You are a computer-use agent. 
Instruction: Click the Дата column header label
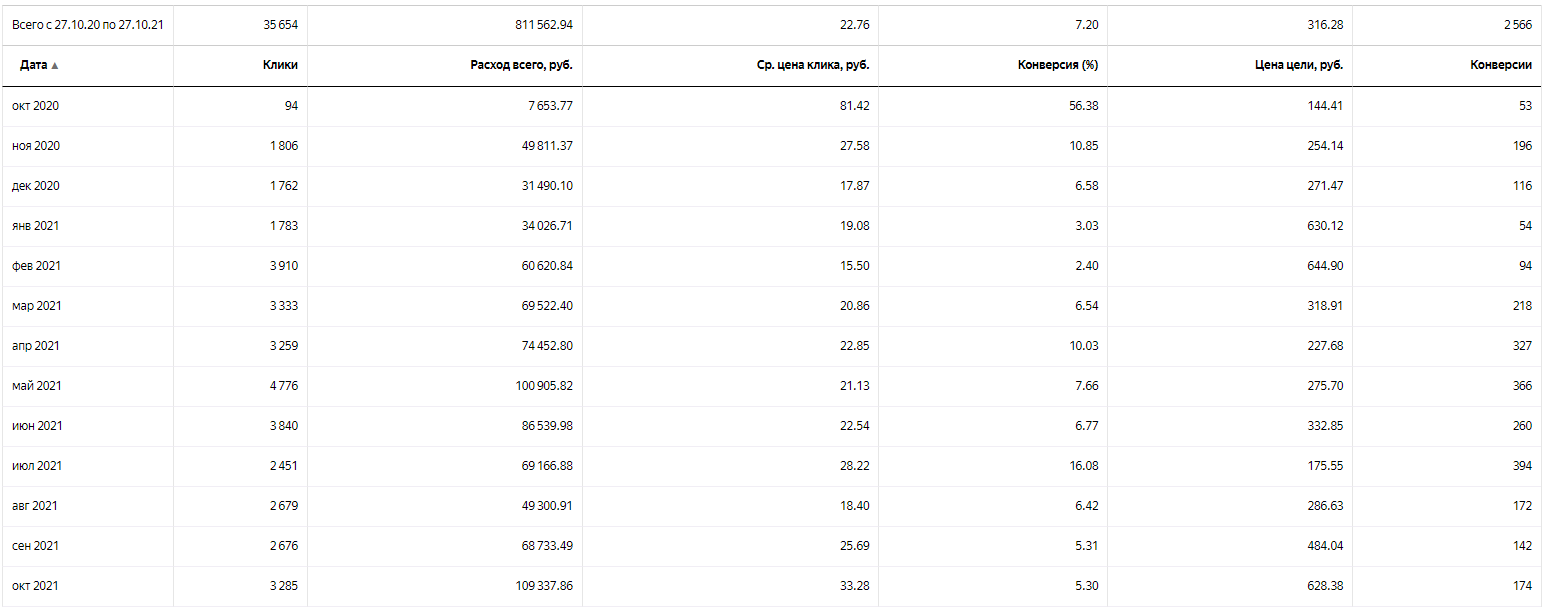coord(32,65)
